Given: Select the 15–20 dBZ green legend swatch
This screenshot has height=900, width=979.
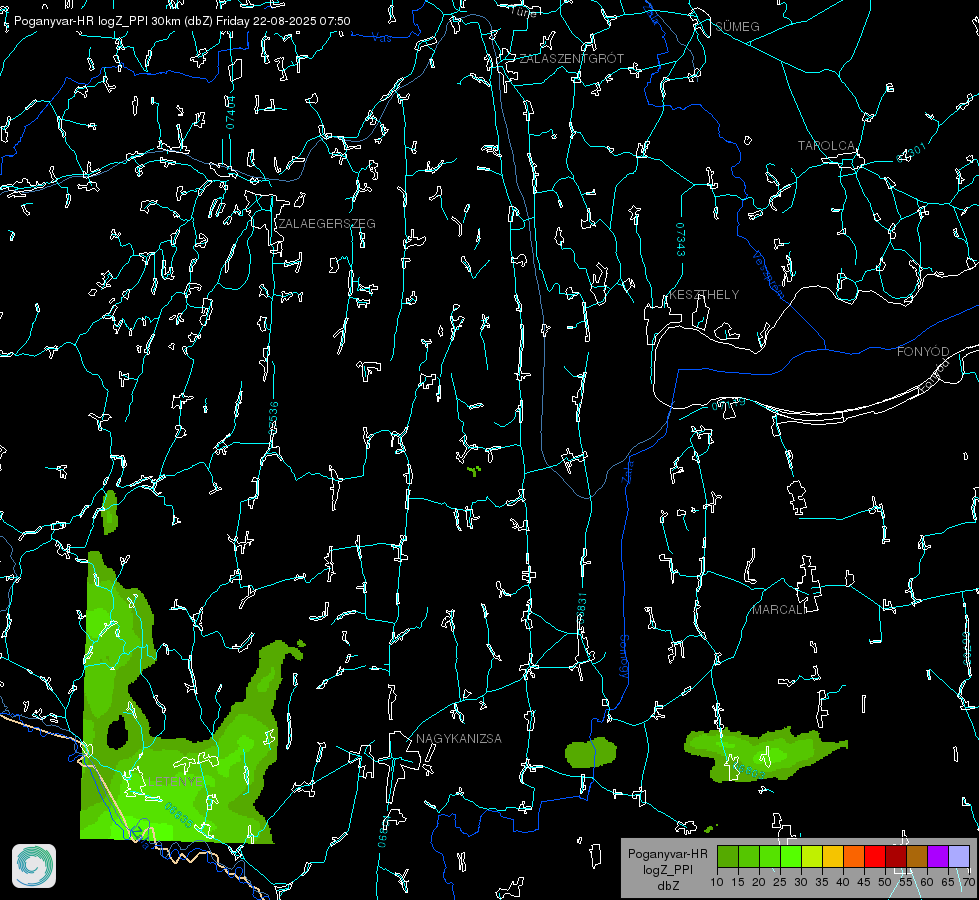Looking at the screenshot, I should pyautogui.click(x=749, y=856).
